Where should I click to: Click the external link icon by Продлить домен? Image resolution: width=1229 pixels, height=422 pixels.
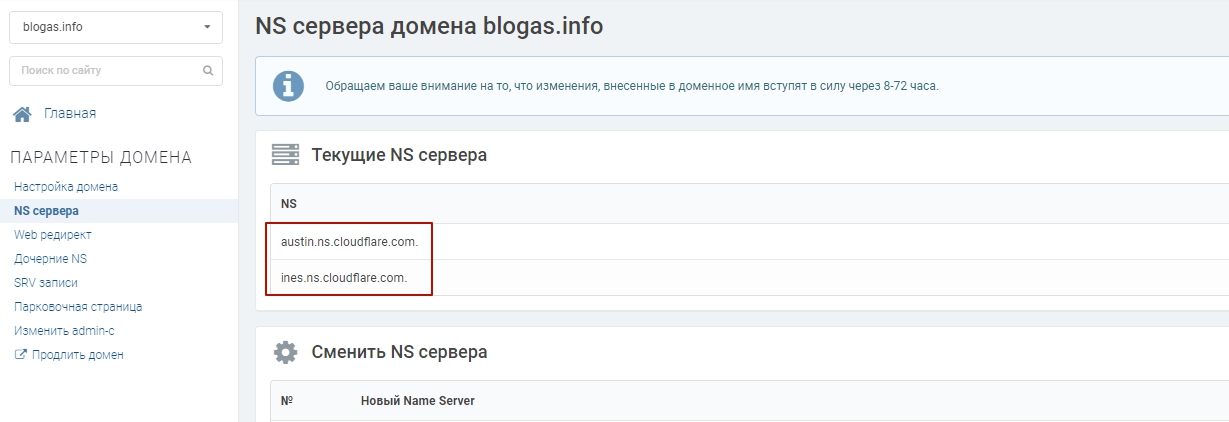click(20, 355)
